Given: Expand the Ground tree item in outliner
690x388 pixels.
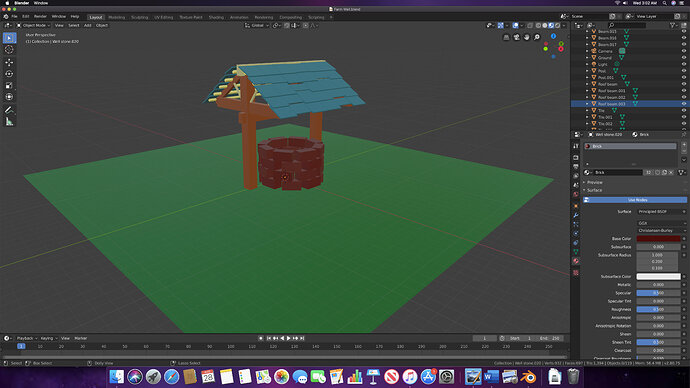Looking at the screenshot, I should click(x=587, y=58).
